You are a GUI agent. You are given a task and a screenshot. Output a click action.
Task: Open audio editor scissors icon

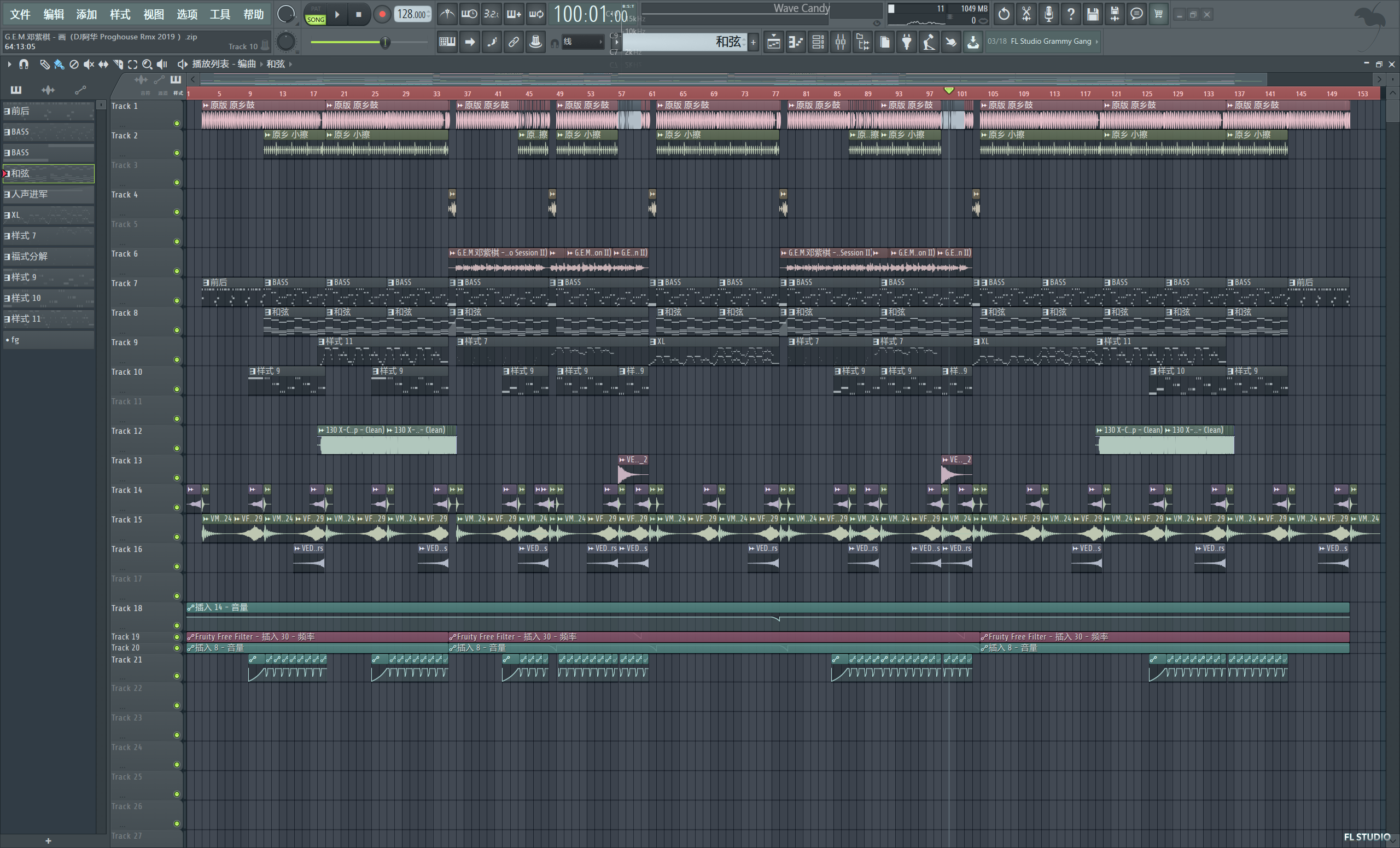(x=1026, y=14)
